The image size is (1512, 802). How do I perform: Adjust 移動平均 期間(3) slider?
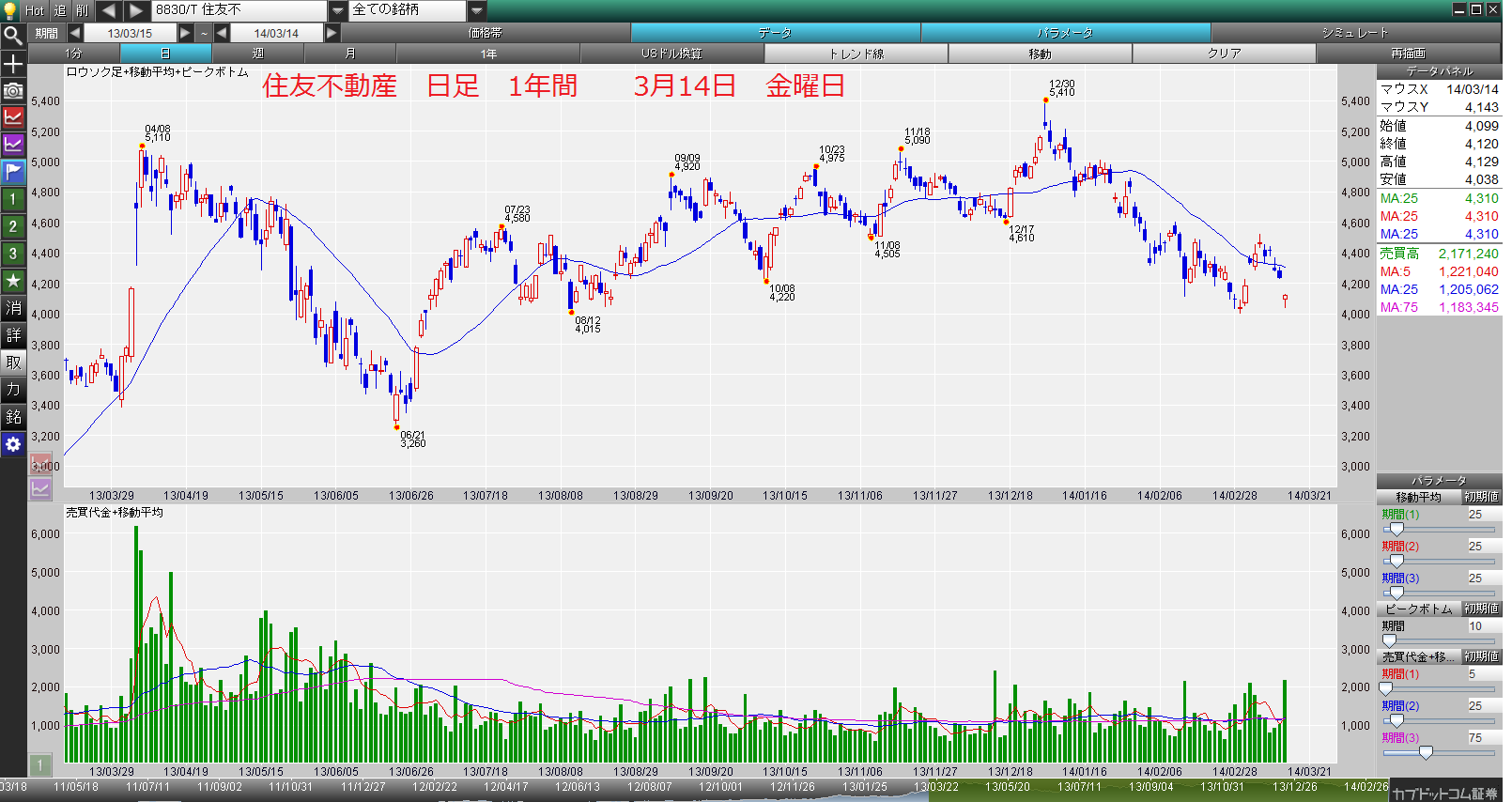[x=1396, y=594]
